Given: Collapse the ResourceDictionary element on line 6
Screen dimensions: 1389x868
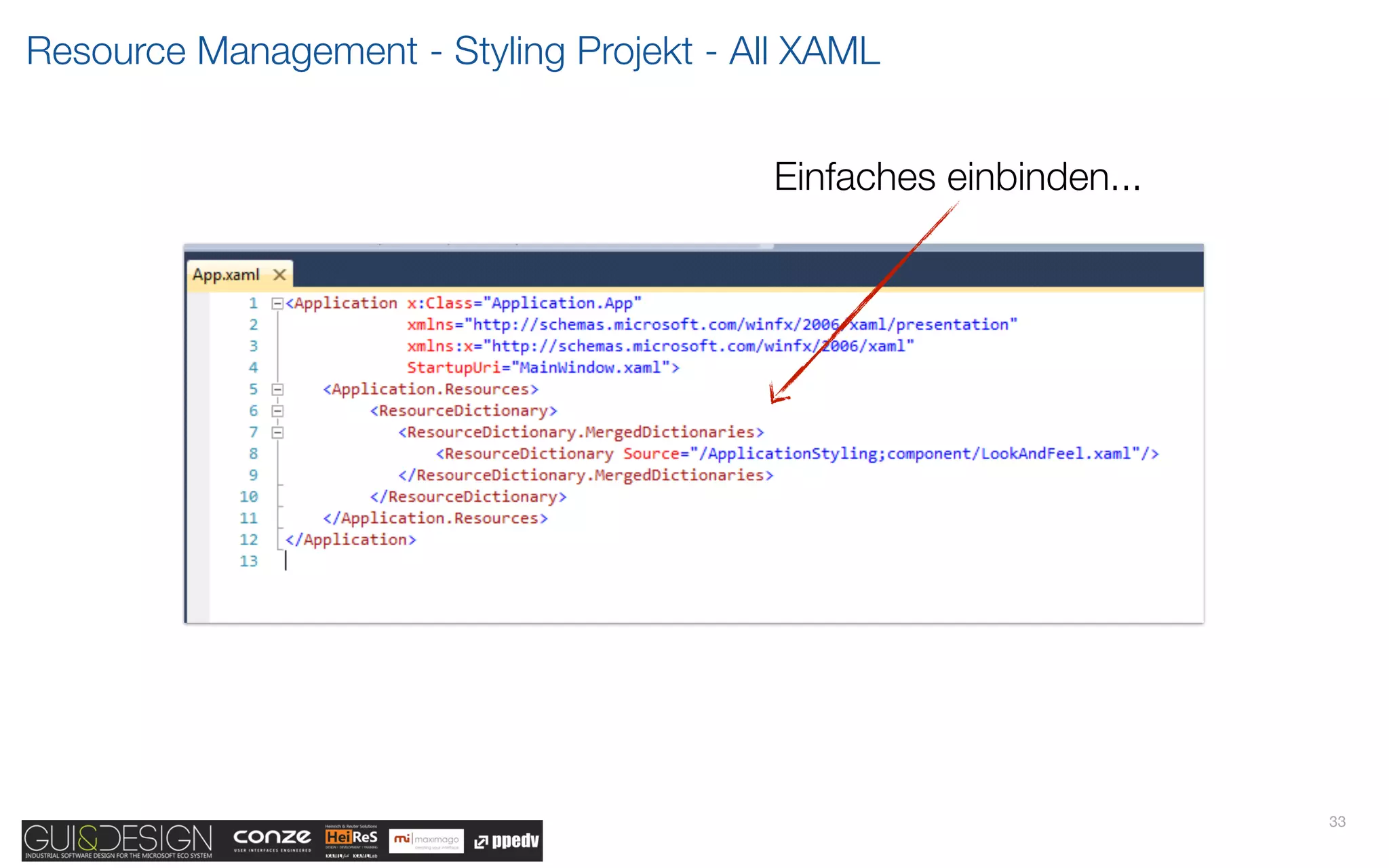Looking at the screenshot, I should (x=277, y=411).
